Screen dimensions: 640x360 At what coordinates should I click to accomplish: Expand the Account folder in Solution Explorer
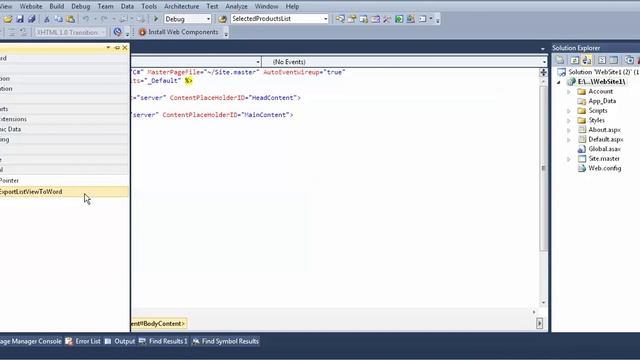pyautogui.click(x=569, y=92)
